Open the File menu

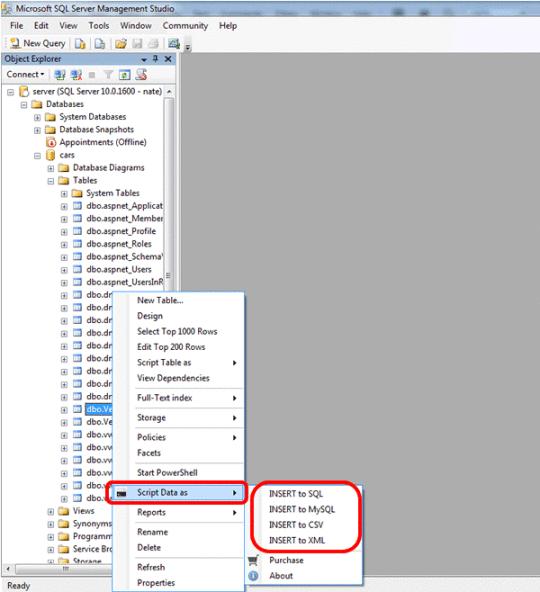17,26
